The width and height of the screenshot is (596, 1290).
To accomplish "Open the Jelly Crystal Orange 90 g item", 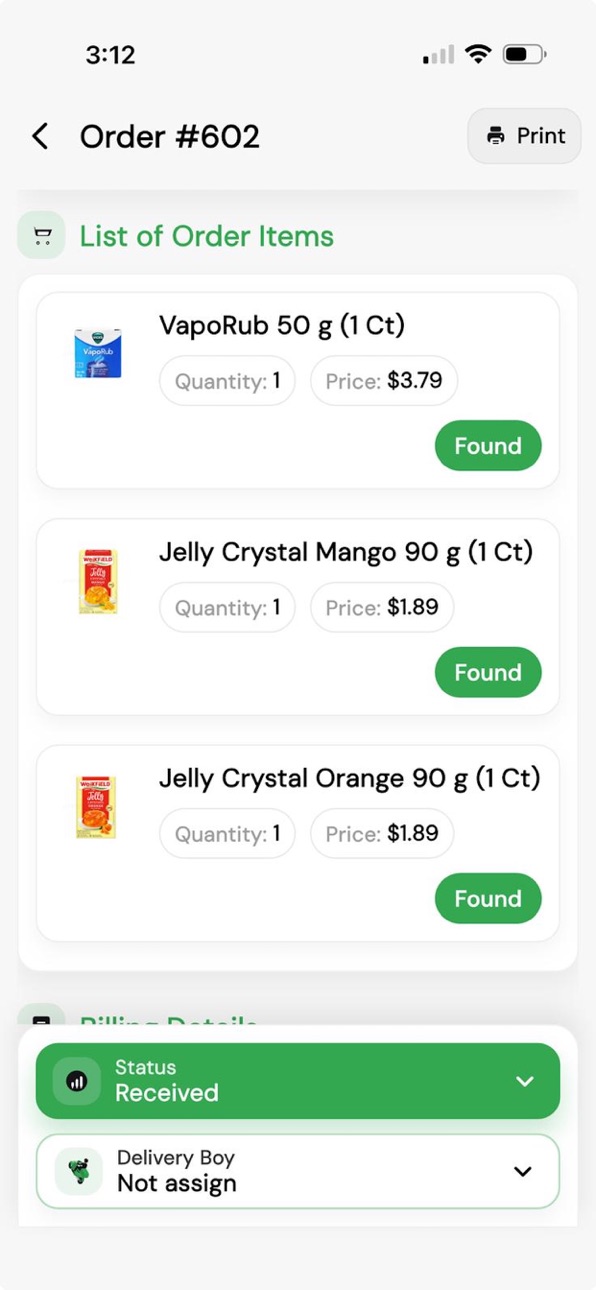I will (x=298, y=843).
